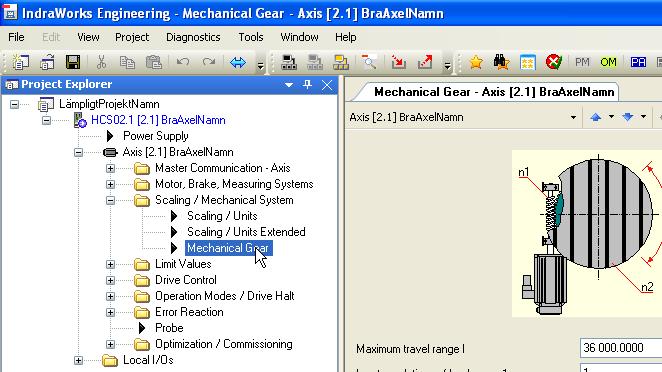The width and height of the screenshot is (662, 372).
Task: Click the Undo arrow icon
Action: coord(182,62)
